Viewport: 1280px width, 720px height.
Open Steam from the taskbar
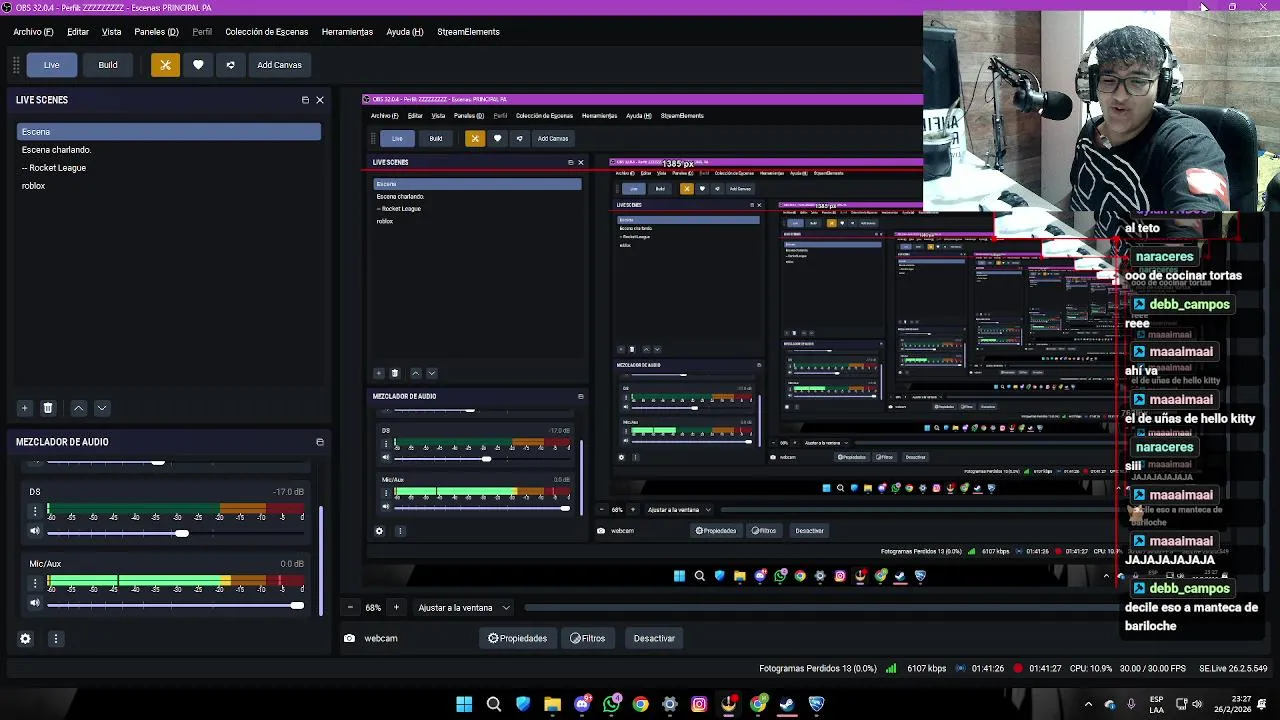pyautogui.click(x=787, y=704)
